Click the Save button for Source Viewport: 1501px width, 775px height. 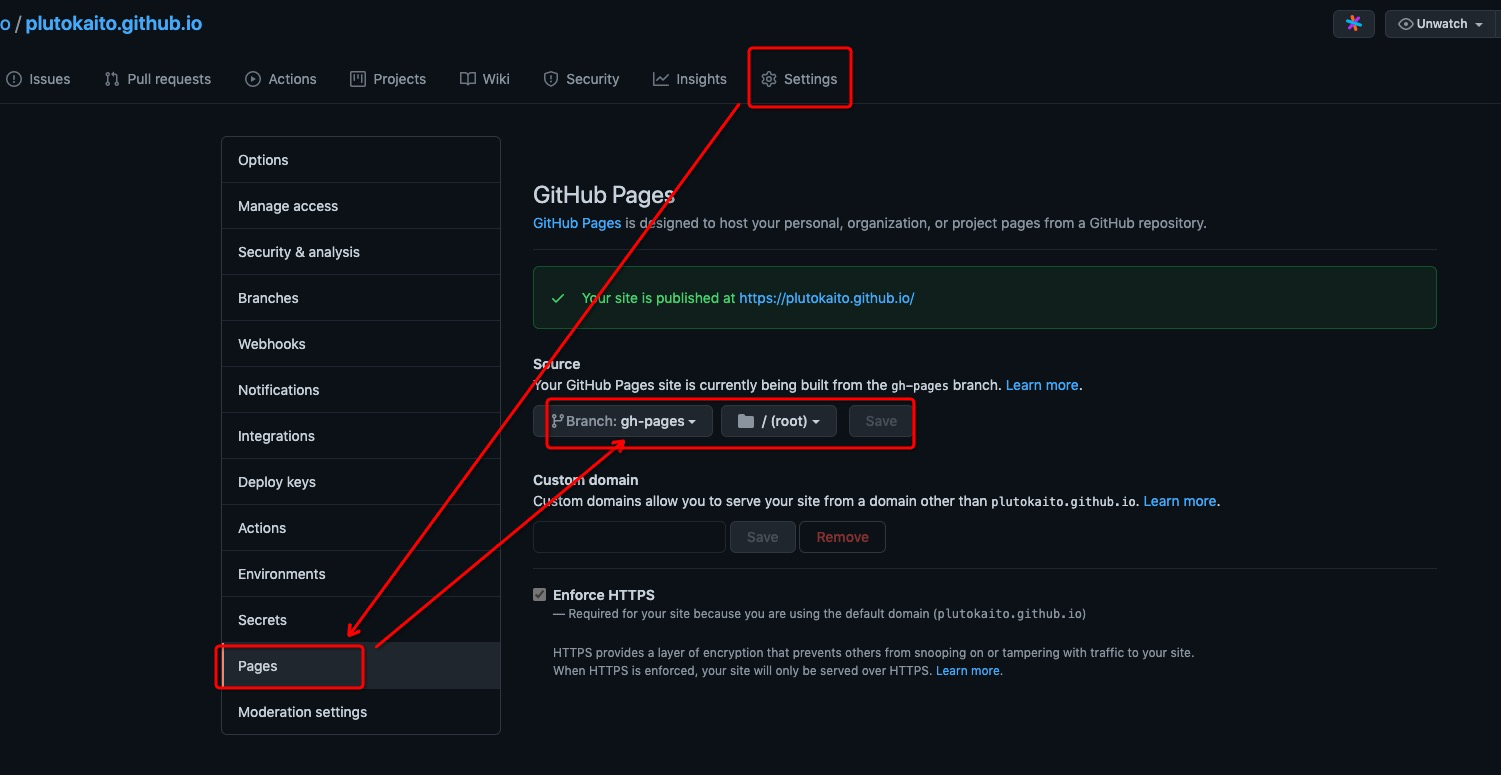tap(881, 421)
